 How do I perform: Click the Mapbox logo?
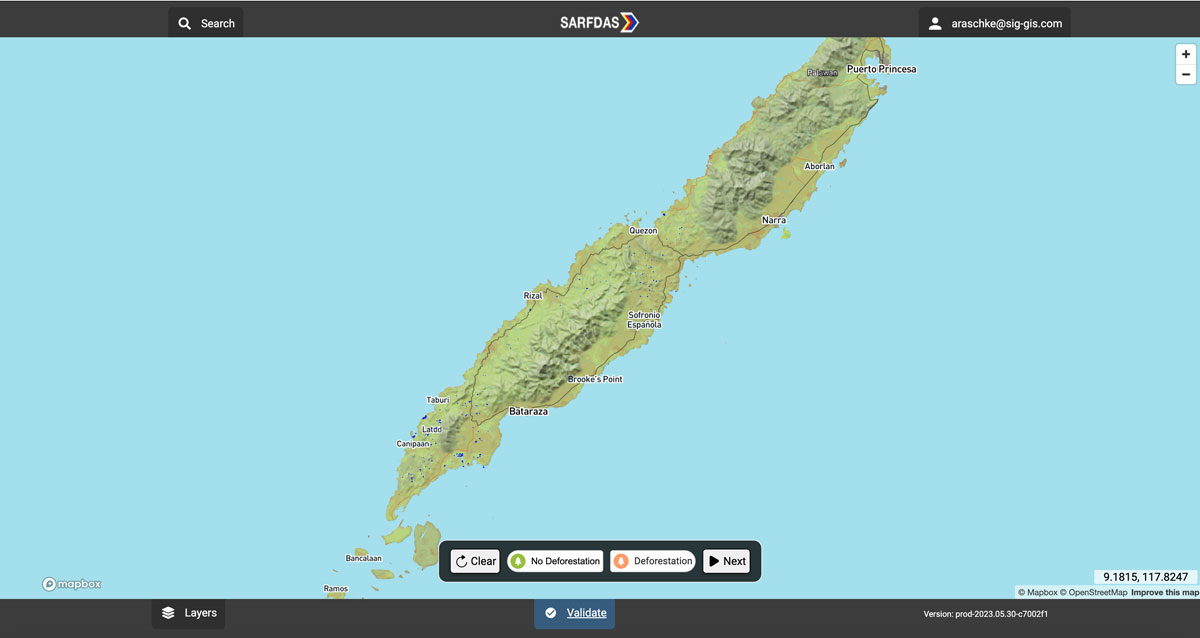click(x=70, y=583)
